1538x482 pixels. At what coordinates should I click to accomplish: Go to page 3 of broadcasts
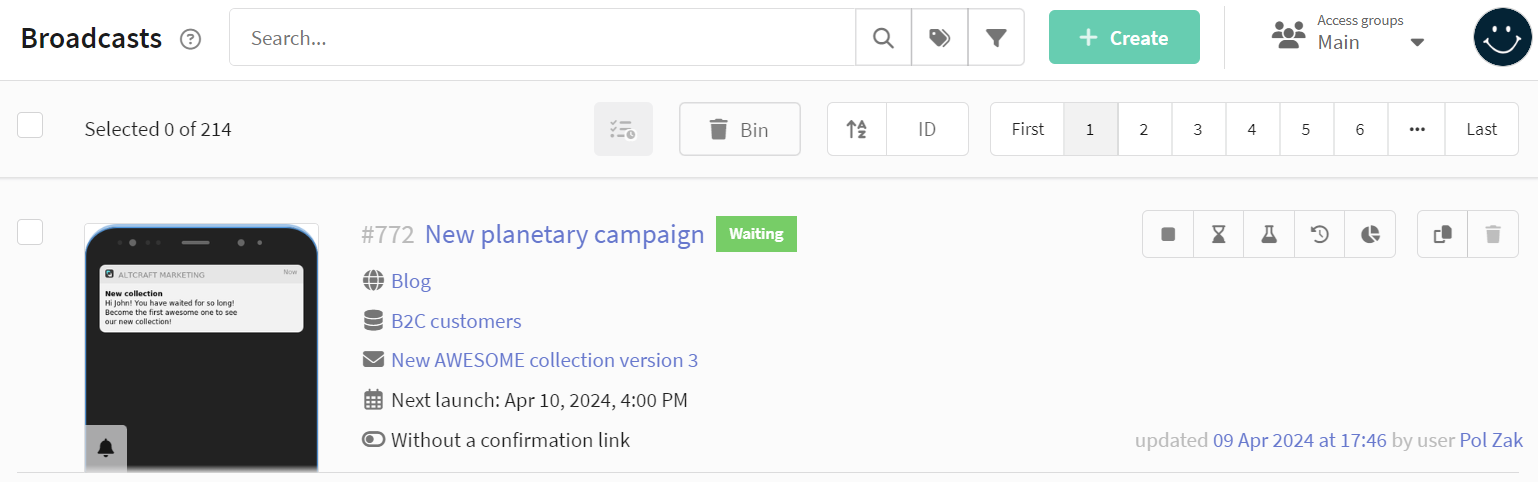pyautogui.click(x=1198, y=129)
